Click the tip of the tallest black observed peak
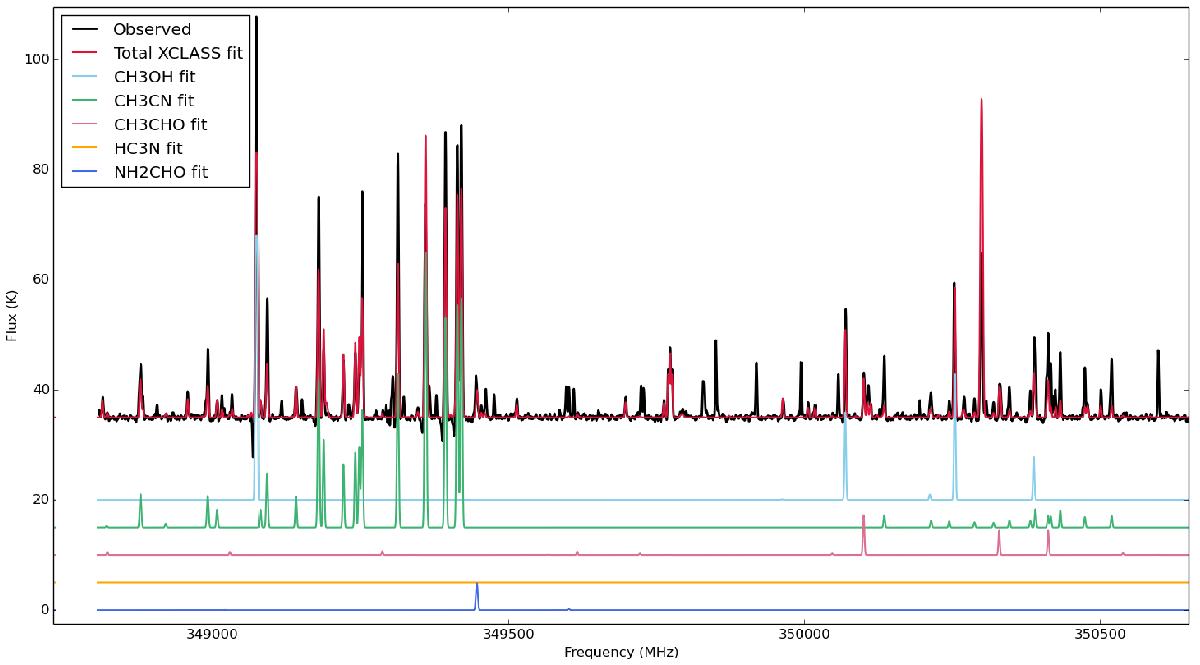Viewport: 1200px width, 665px height. point(256,18)
